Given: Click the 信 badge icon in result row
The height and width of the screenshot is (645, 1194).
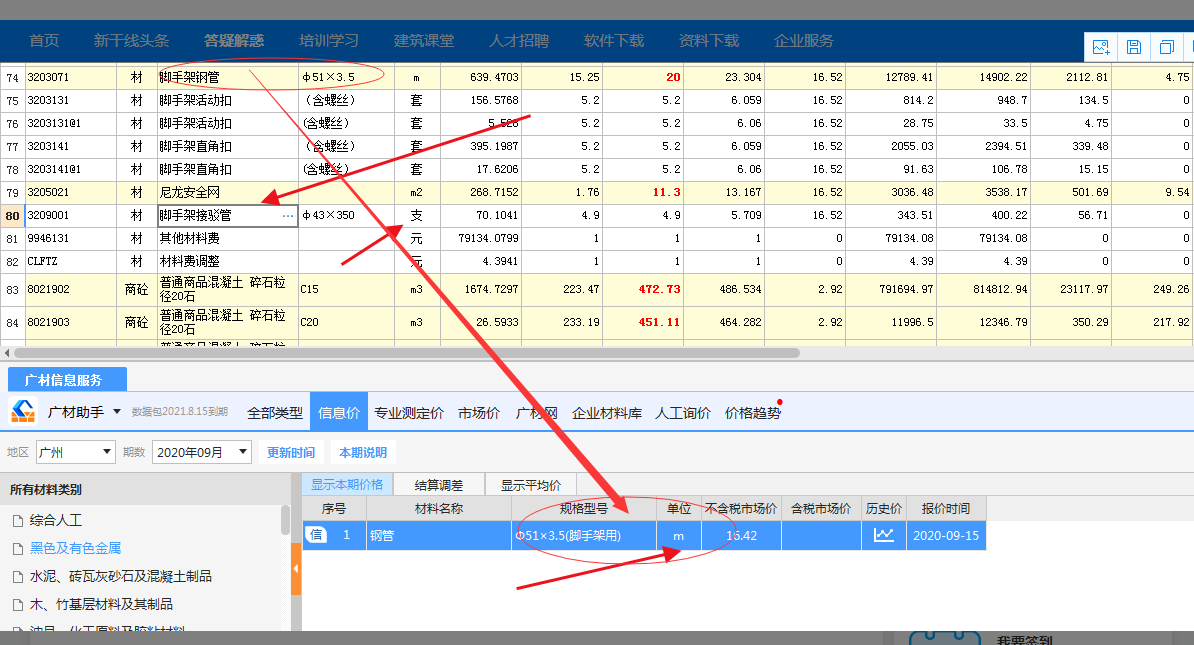Looking at the screenshot, I should (x=316, y=535).
